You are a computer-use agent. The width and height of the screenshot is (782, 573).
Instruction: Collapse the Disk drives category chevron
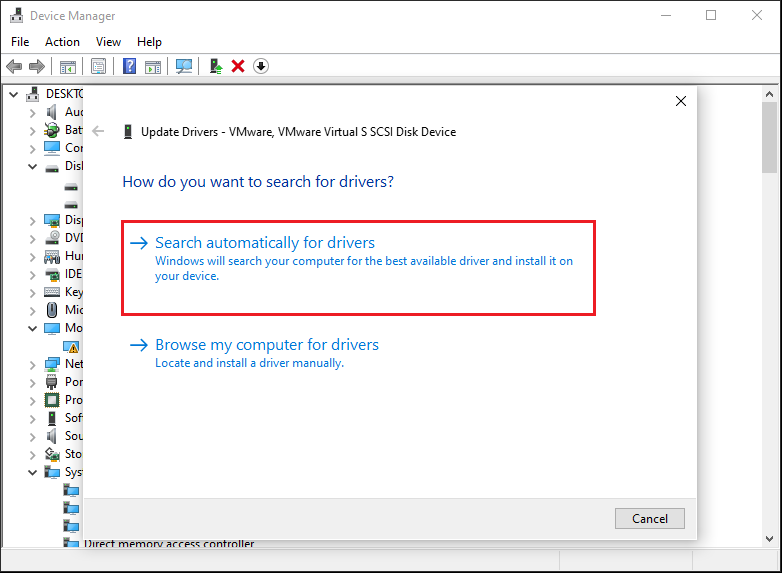pyautogui.click(x=32, y=167)
